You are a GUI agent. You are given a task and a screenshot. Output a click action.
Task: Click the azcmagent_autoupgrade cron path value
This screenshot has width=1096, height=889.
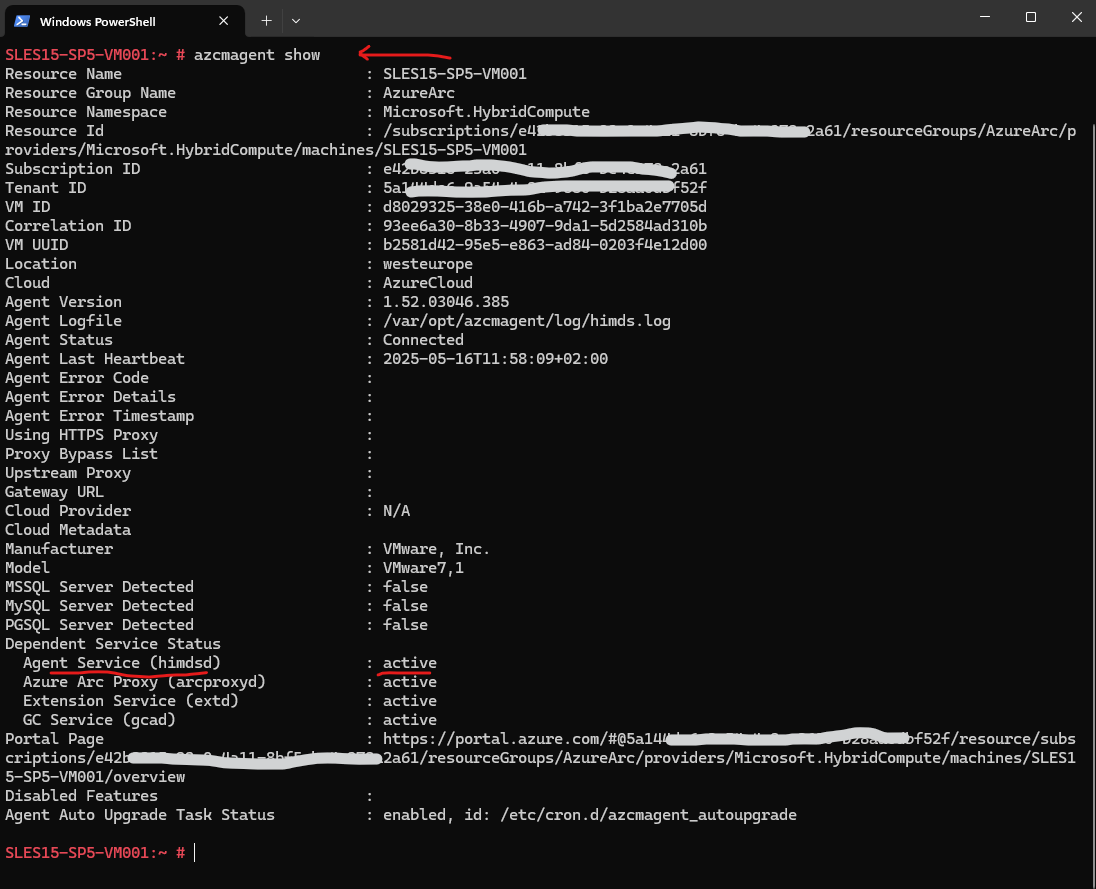648,815
